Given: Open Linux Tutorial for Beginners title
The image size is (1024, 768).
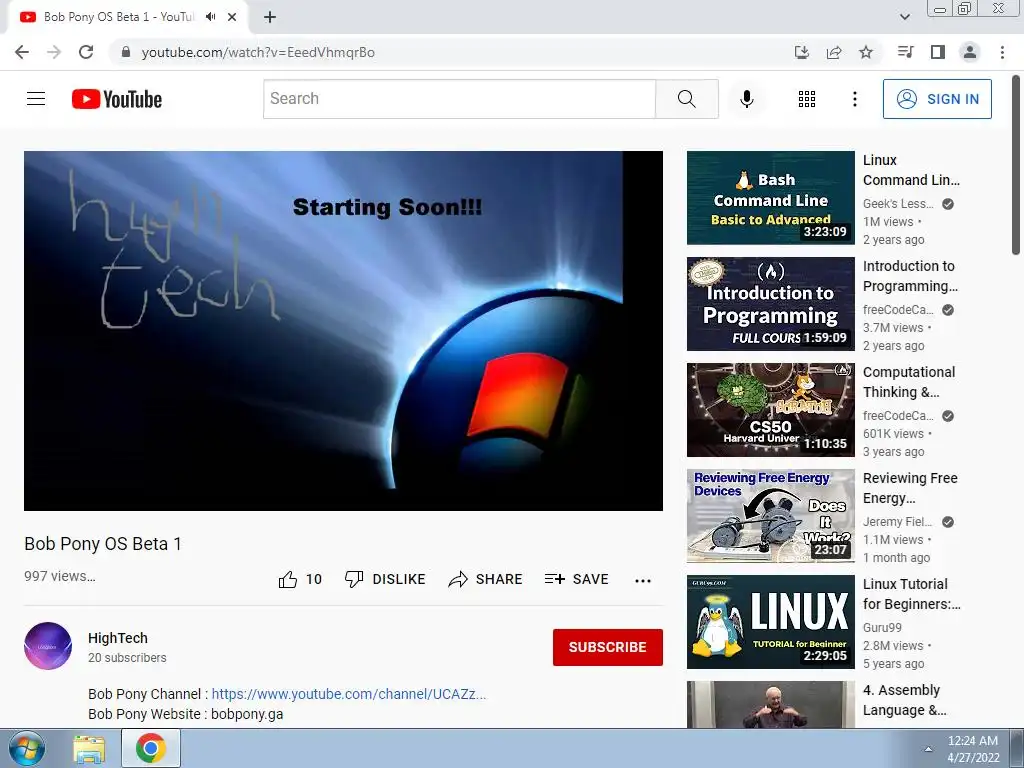Looking at the screenshot, I should click(x=912, y=594).
